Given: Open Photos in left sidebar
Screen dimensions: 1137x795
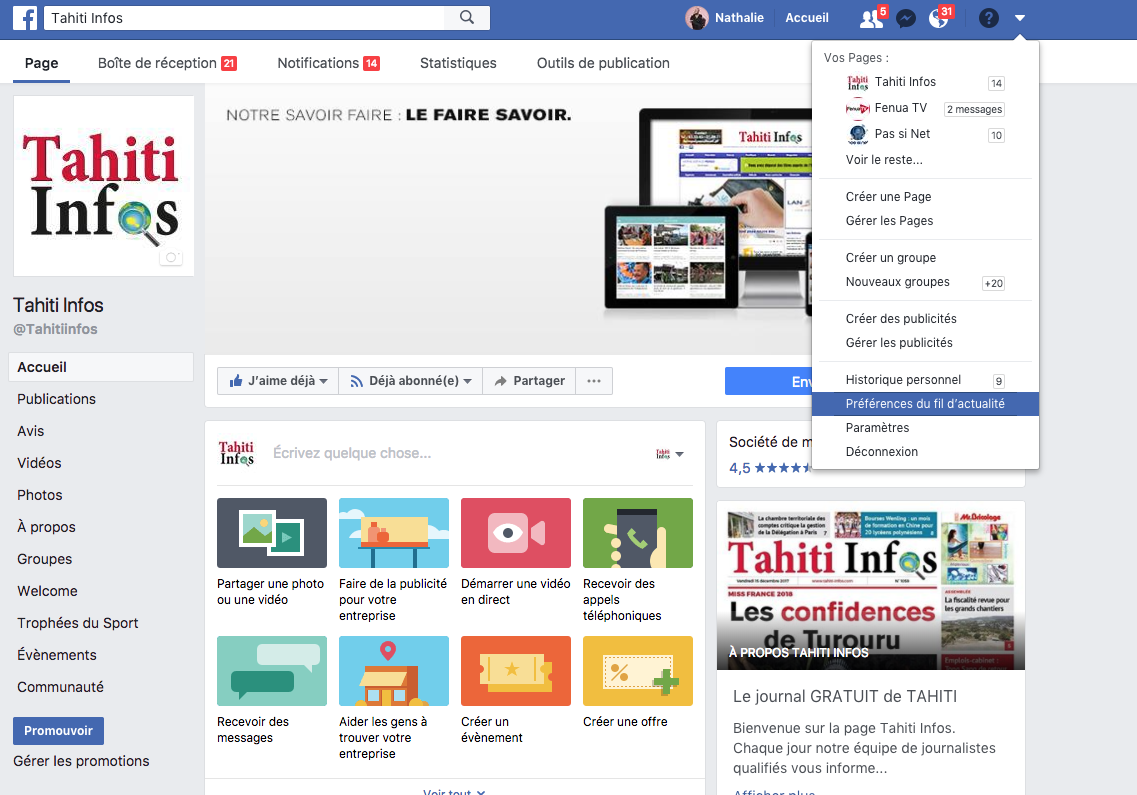Looking at the screenshot, I should (40, 495).
